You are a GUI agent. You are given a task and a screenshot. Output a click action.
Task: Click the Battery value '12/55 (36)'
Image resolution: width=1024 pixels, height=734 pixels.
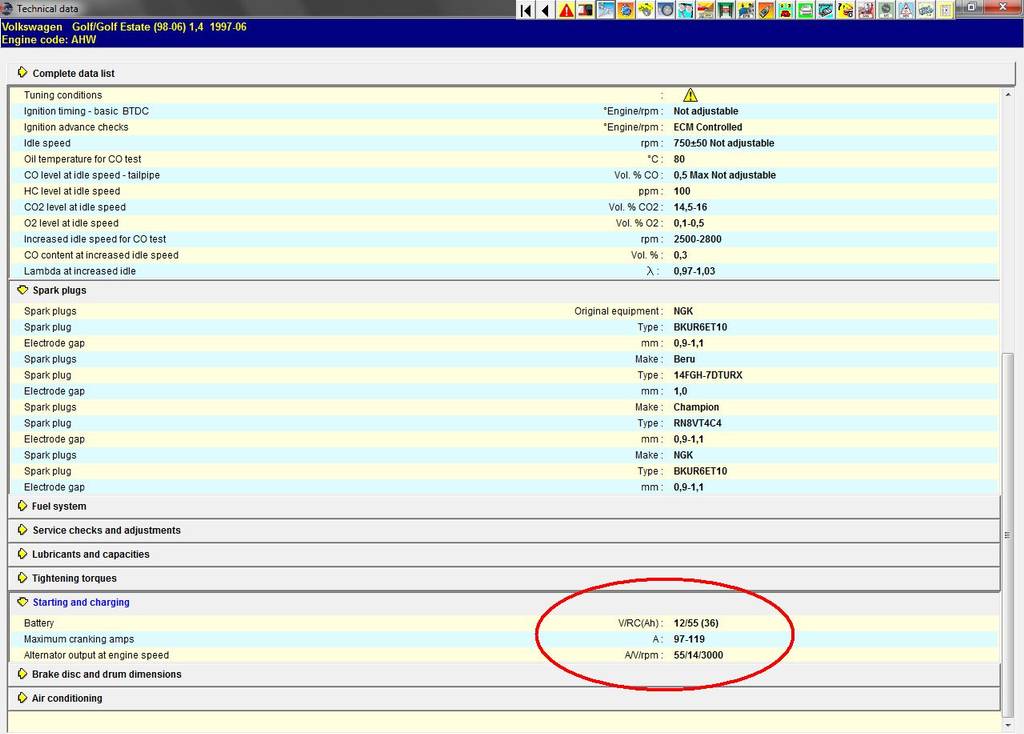click(x=696, y=623)
